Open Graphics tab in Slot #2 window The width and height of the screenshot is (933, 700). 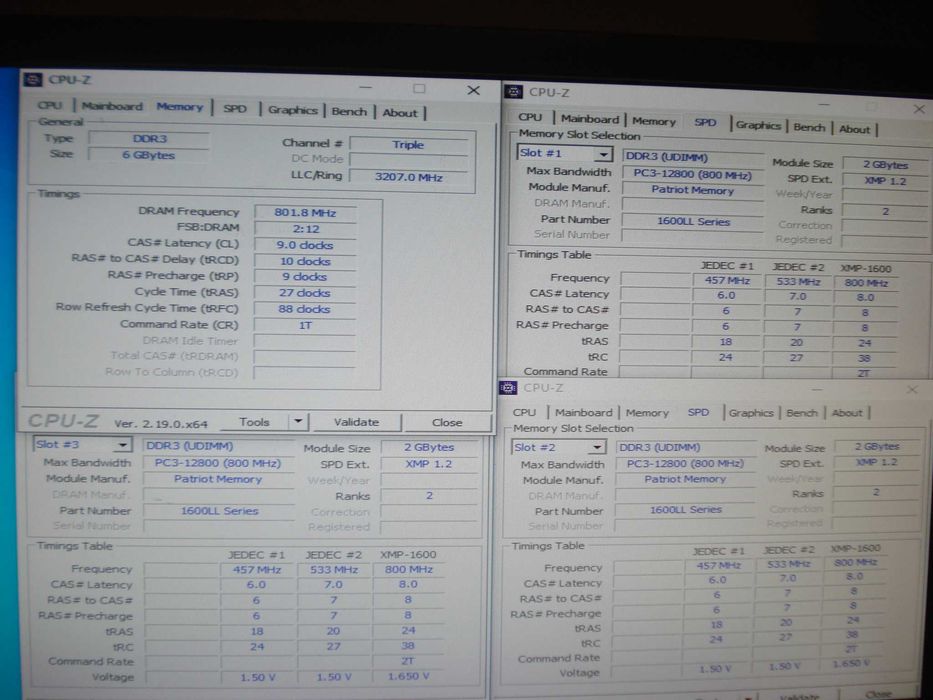[751, 412]
